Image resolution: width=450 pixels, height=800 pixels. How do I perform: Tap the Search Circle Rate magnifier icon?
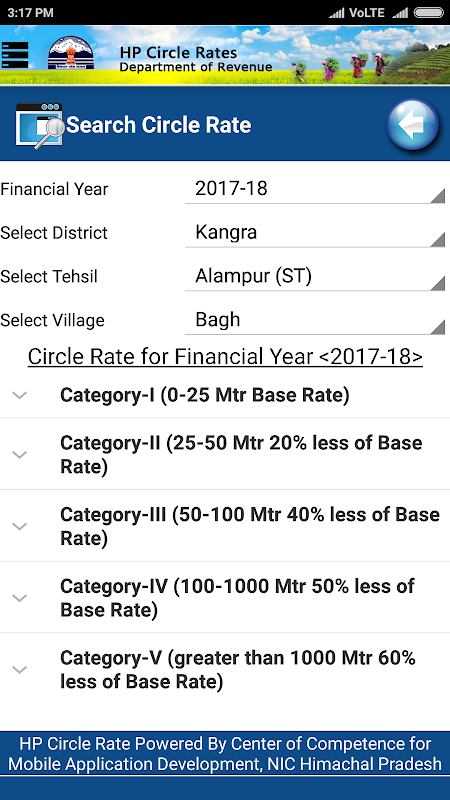coord(40,125)
